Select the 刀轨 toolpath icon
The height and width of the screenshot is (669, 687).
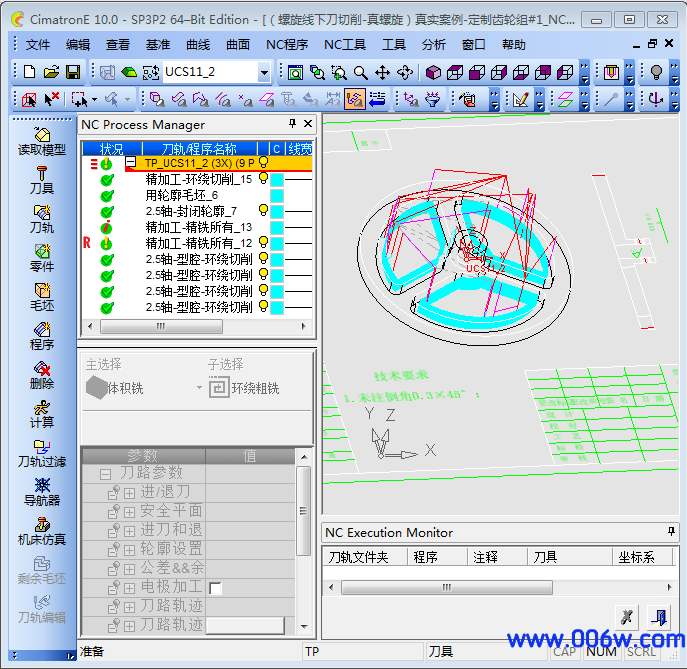pyautogui.click(x=42, y=212)
